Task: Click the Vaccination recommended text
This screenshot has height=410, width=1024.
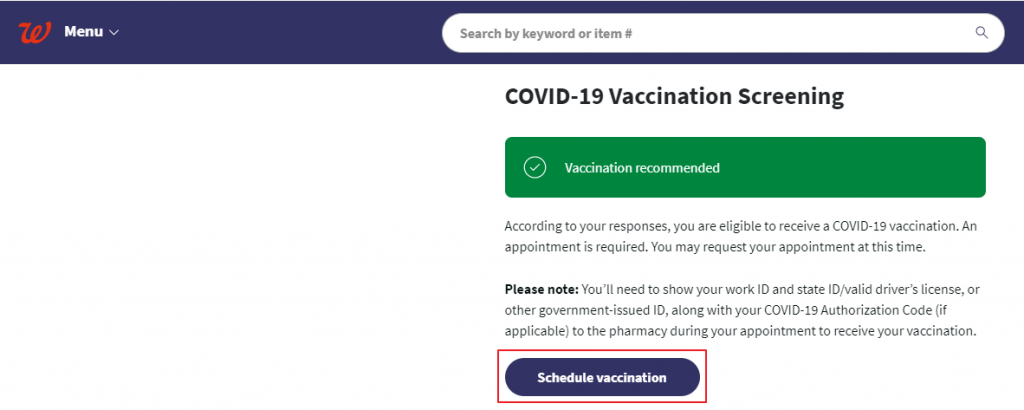Action: (x=642, y=168)
